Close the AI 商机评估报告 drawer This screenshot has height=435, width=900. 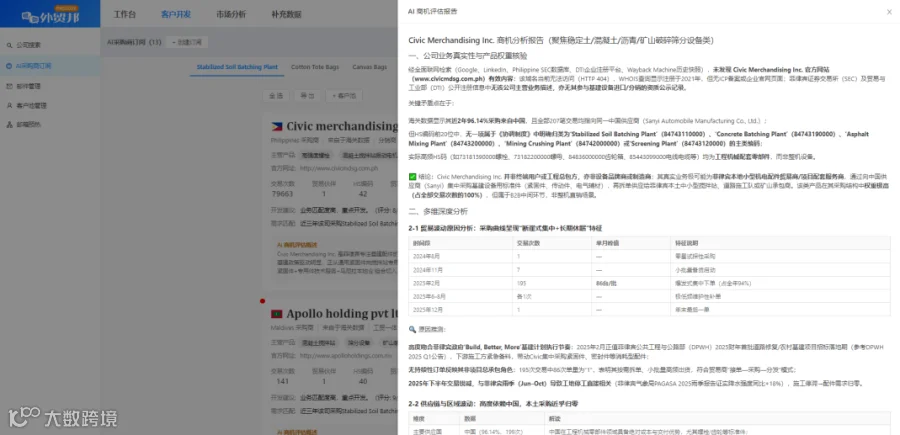[x=889, y=11]
